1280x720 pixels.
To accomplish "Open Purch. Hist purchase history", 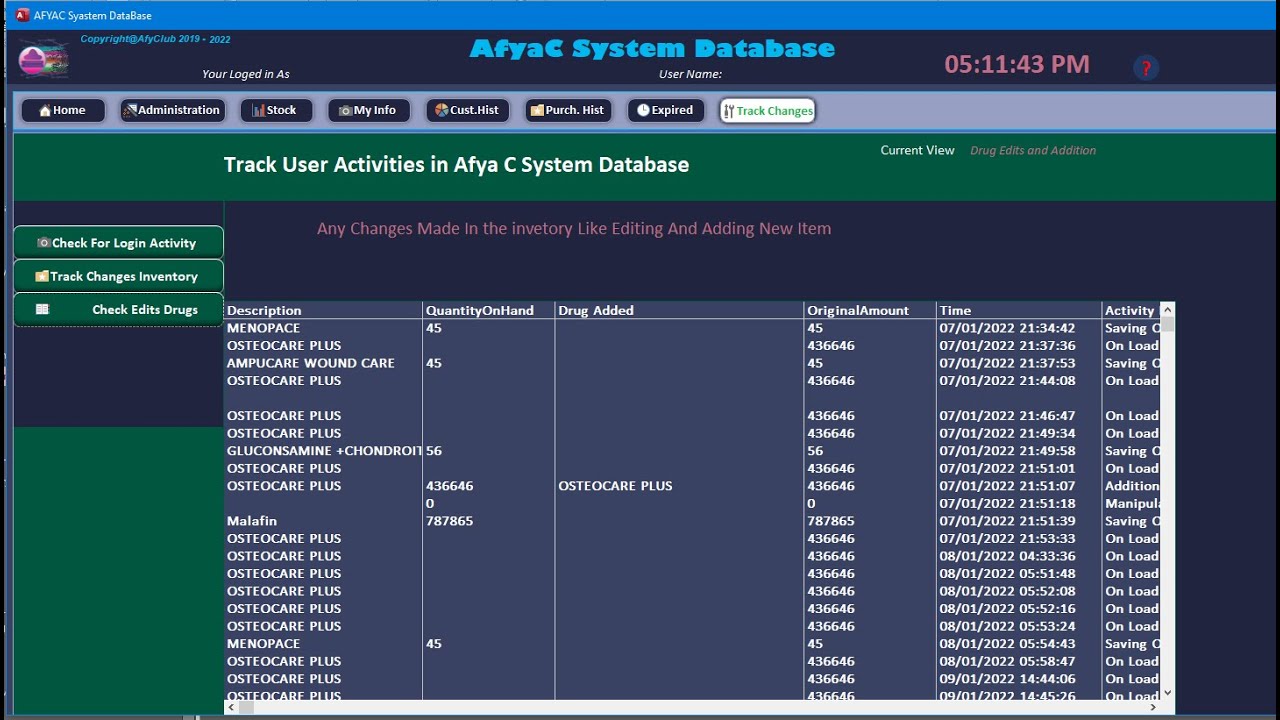I will click(568, 110).
